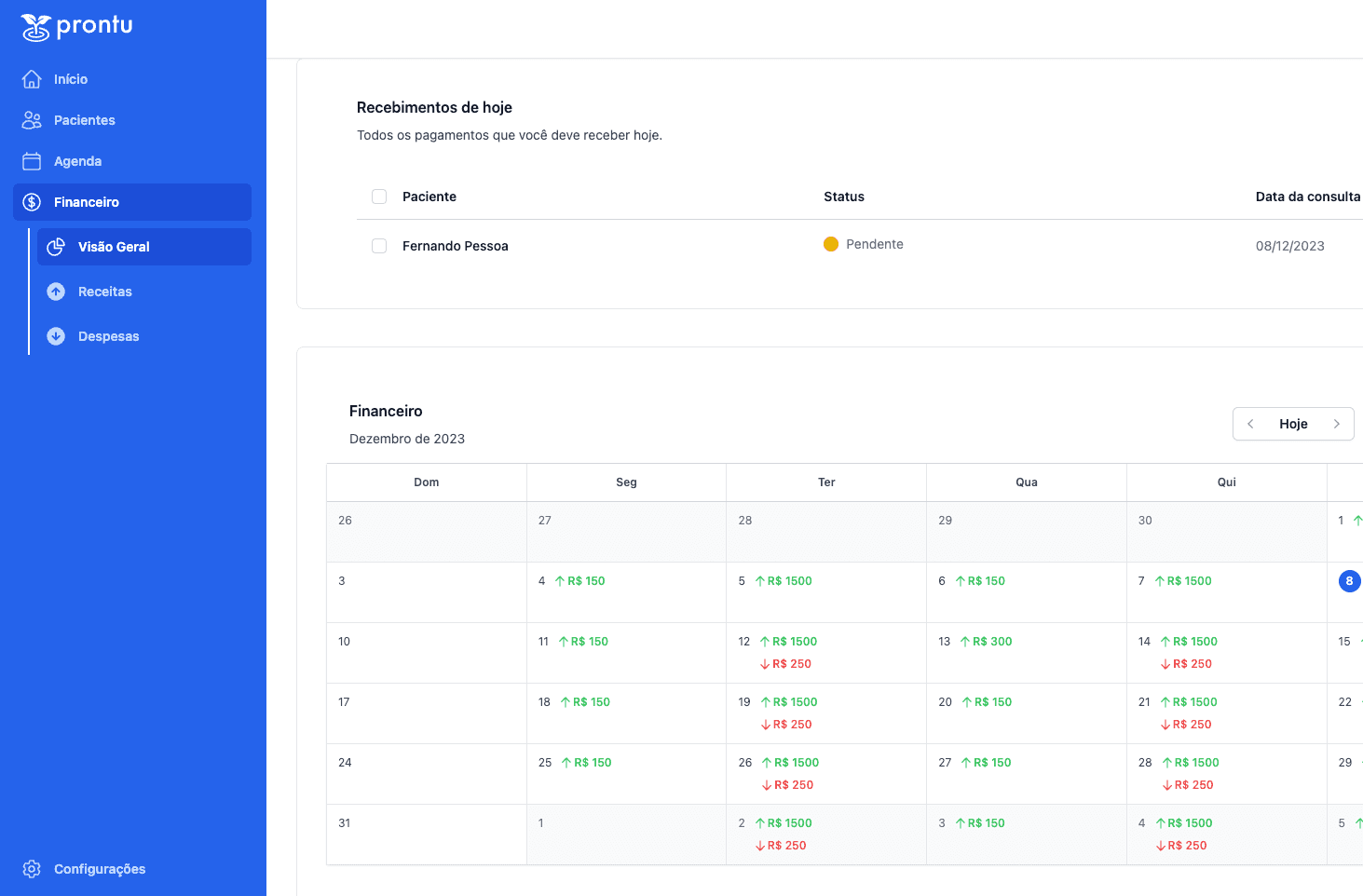1363x896 pixels.
Task: Select Financeiro in the sidebar
Action: [132, 202]
